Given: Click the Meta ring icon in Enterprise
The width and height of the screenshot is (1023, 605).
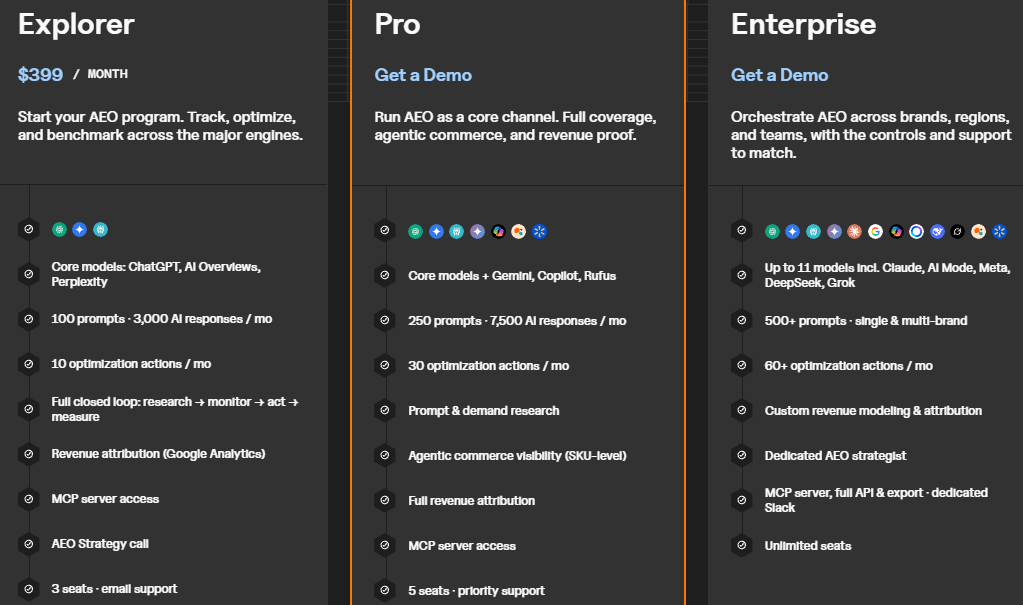Looking at the screenshot, I should tap(917, 232).
